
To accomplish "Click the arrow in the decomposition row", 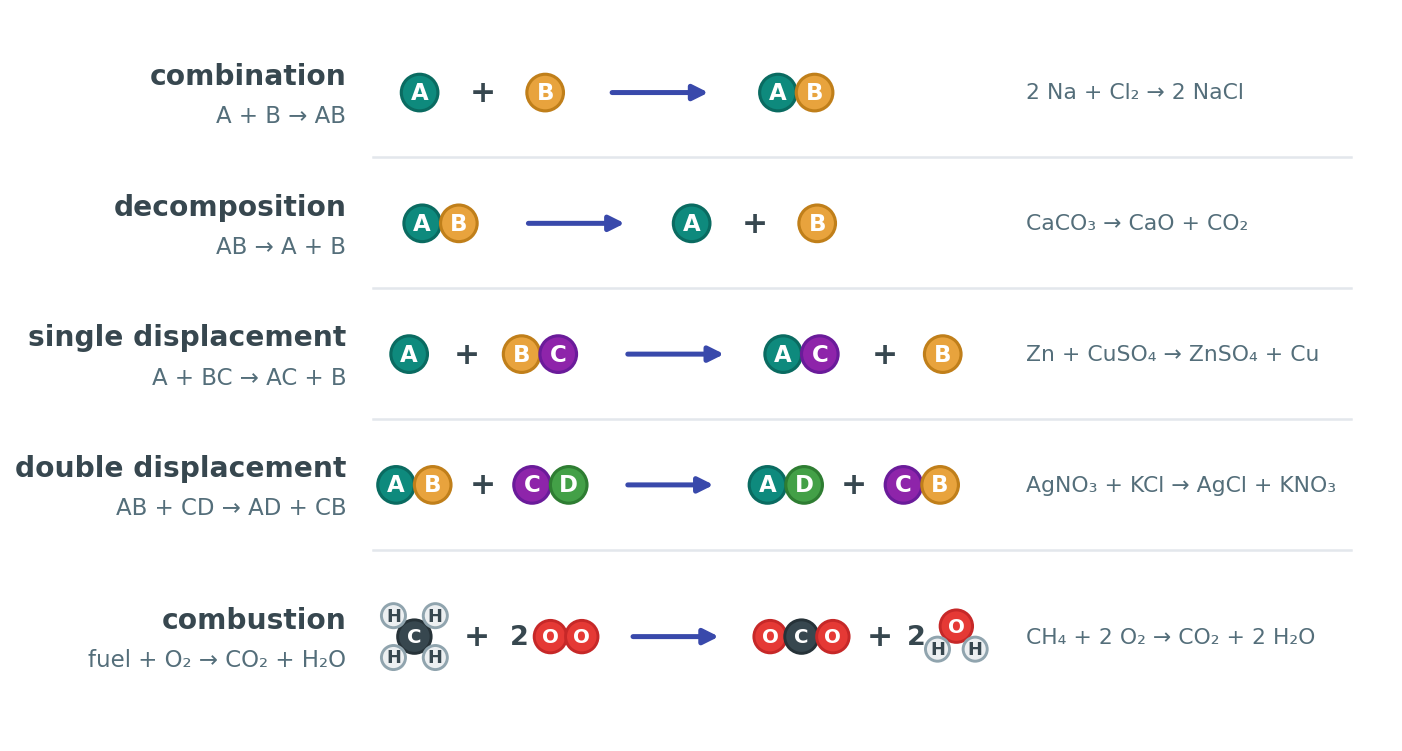I will click(575, 223).
